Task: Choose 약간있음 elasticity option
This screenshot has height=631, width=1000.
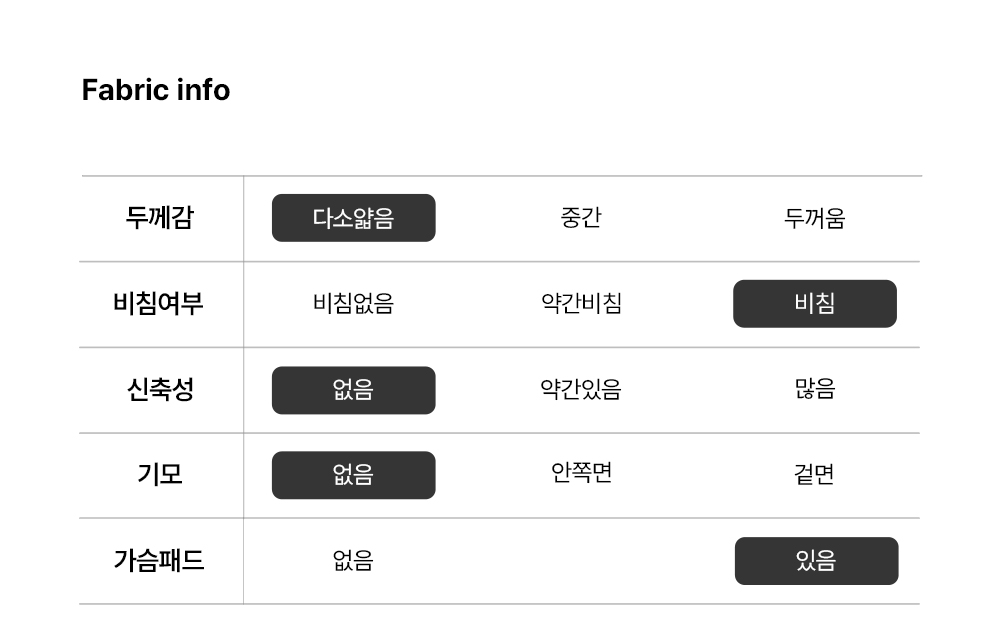Action: pyautogui.click(x=580, y=389)
